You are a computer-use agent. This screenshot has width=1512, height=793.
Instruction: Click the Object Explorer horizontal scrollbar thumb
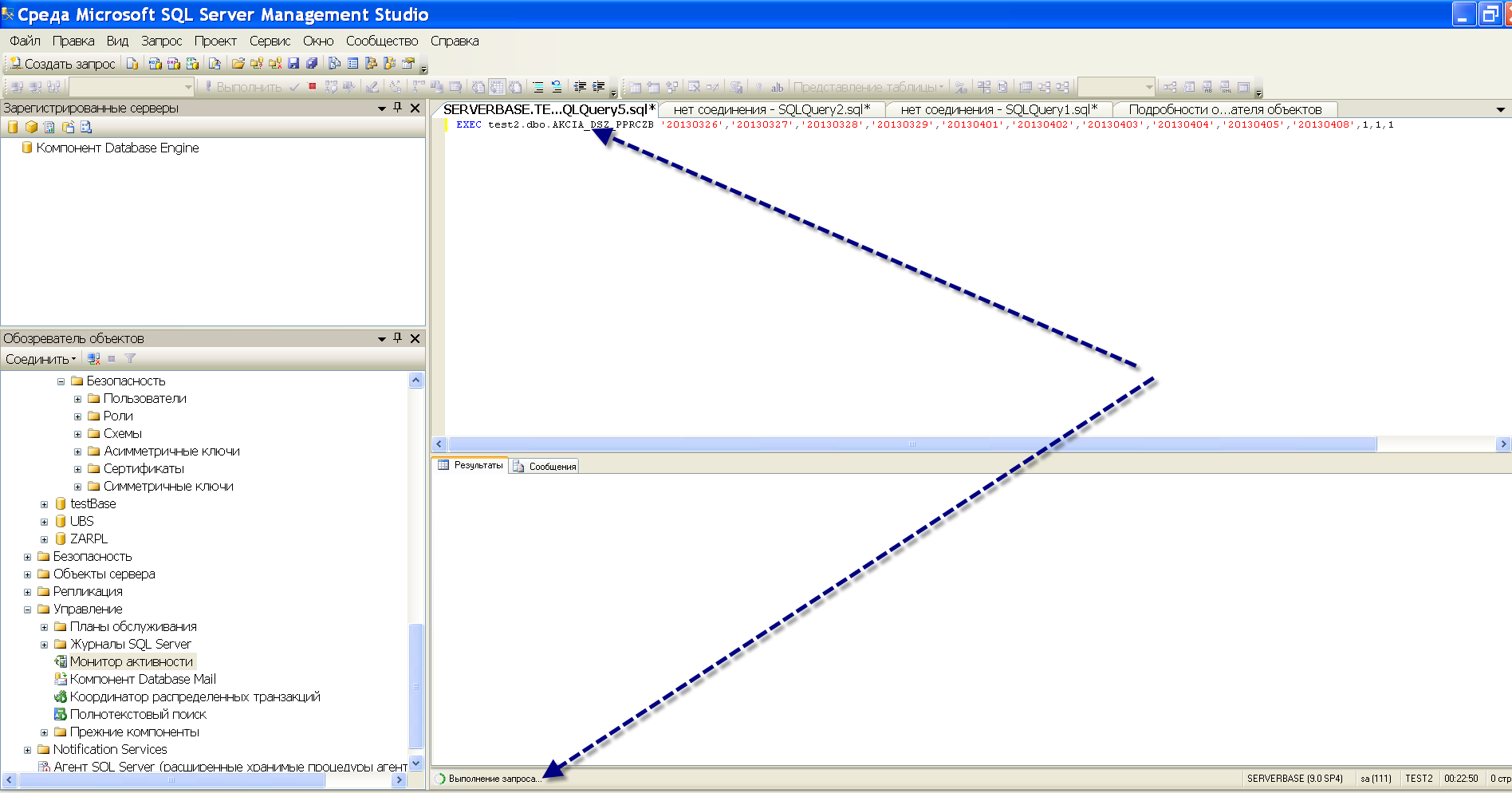tap(171, 780)
